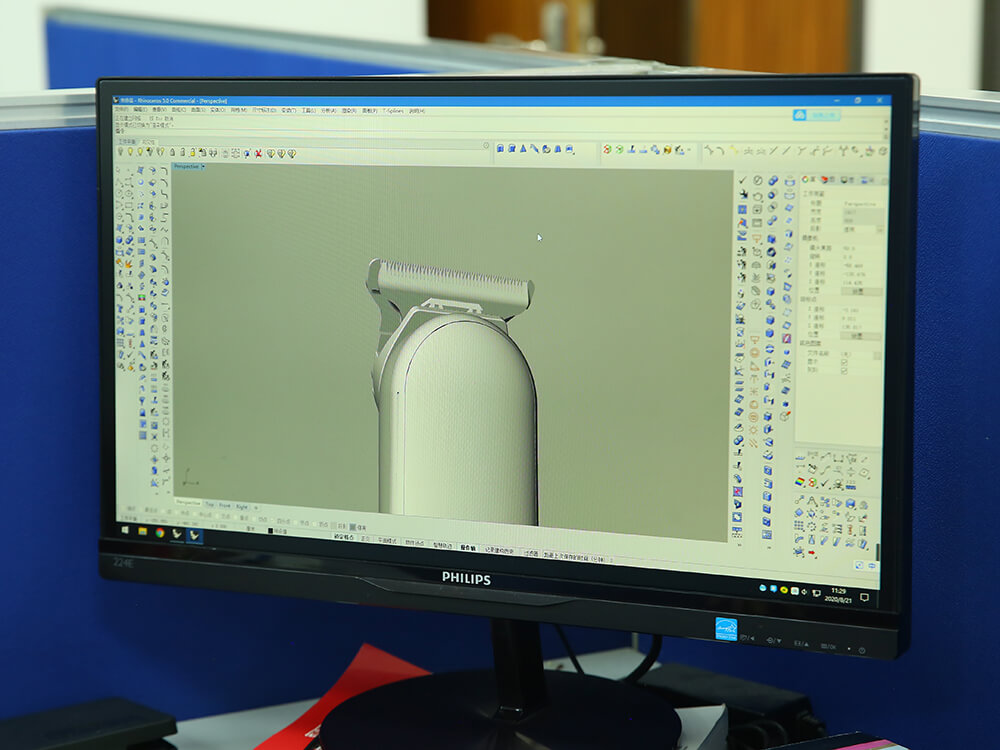Click the red X icon in the visibility toolbar
The width and height of the screenshot is (1000, 750).
(258, 154)
